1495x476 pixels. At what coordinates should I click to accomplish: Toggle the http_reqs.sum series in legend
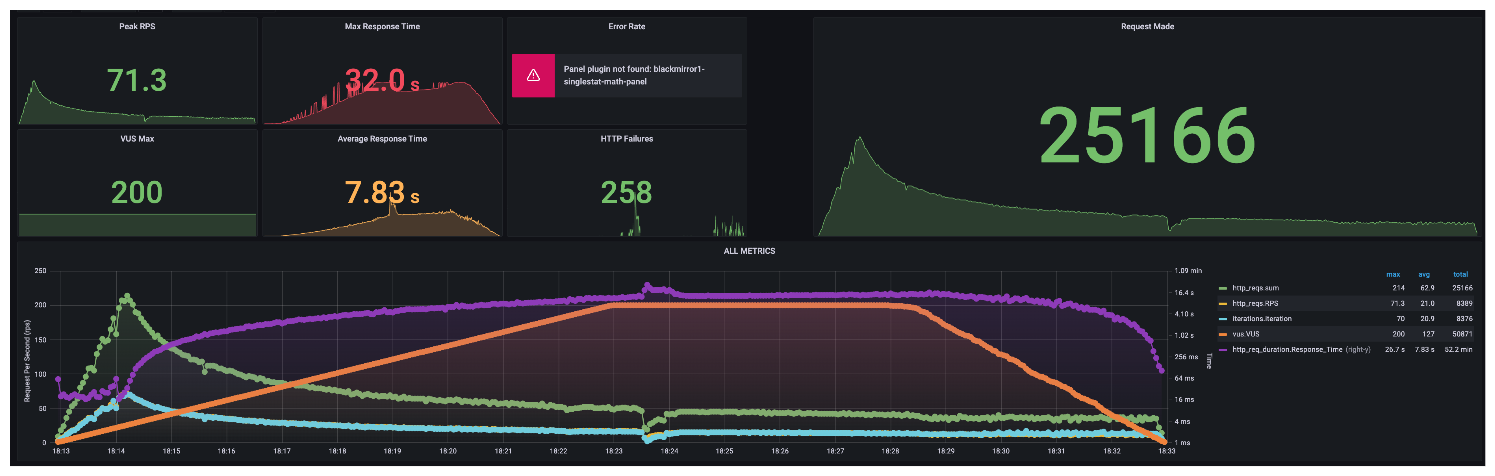[x=1254, y=288]
